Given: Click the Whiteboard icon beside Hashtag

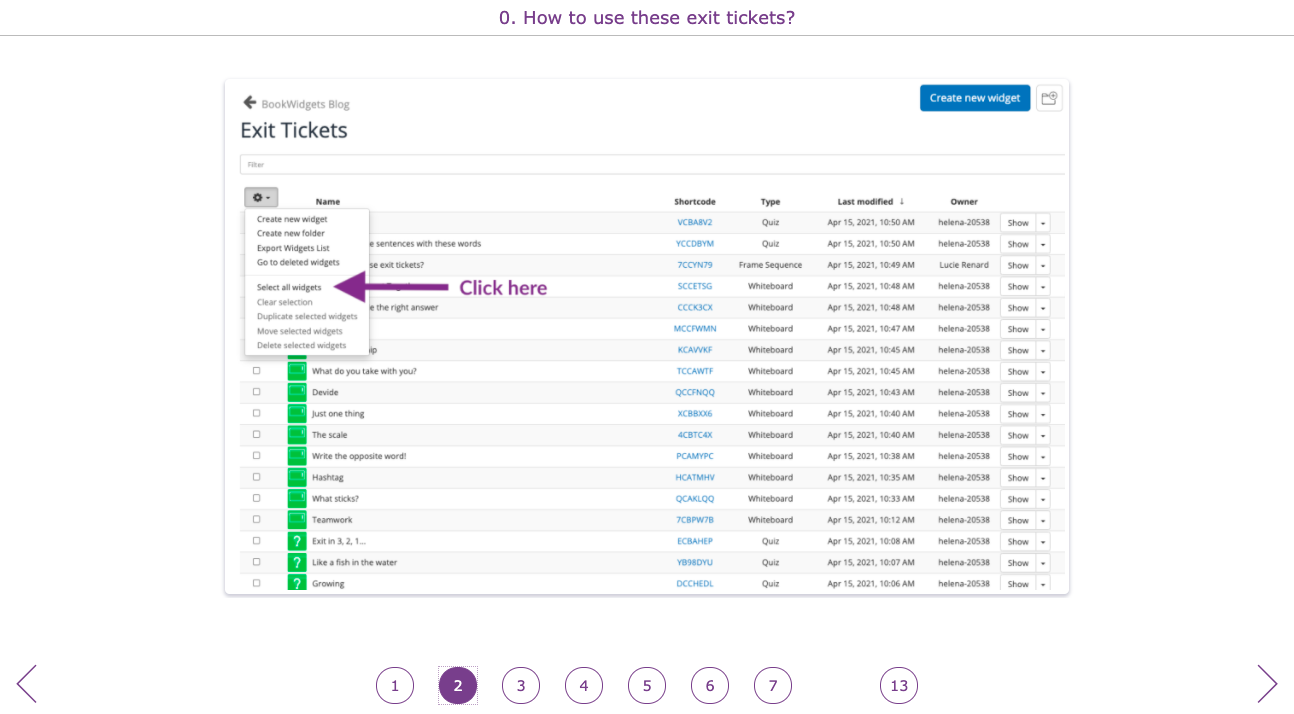Looking at the screenshot, I should click(297, 477).
